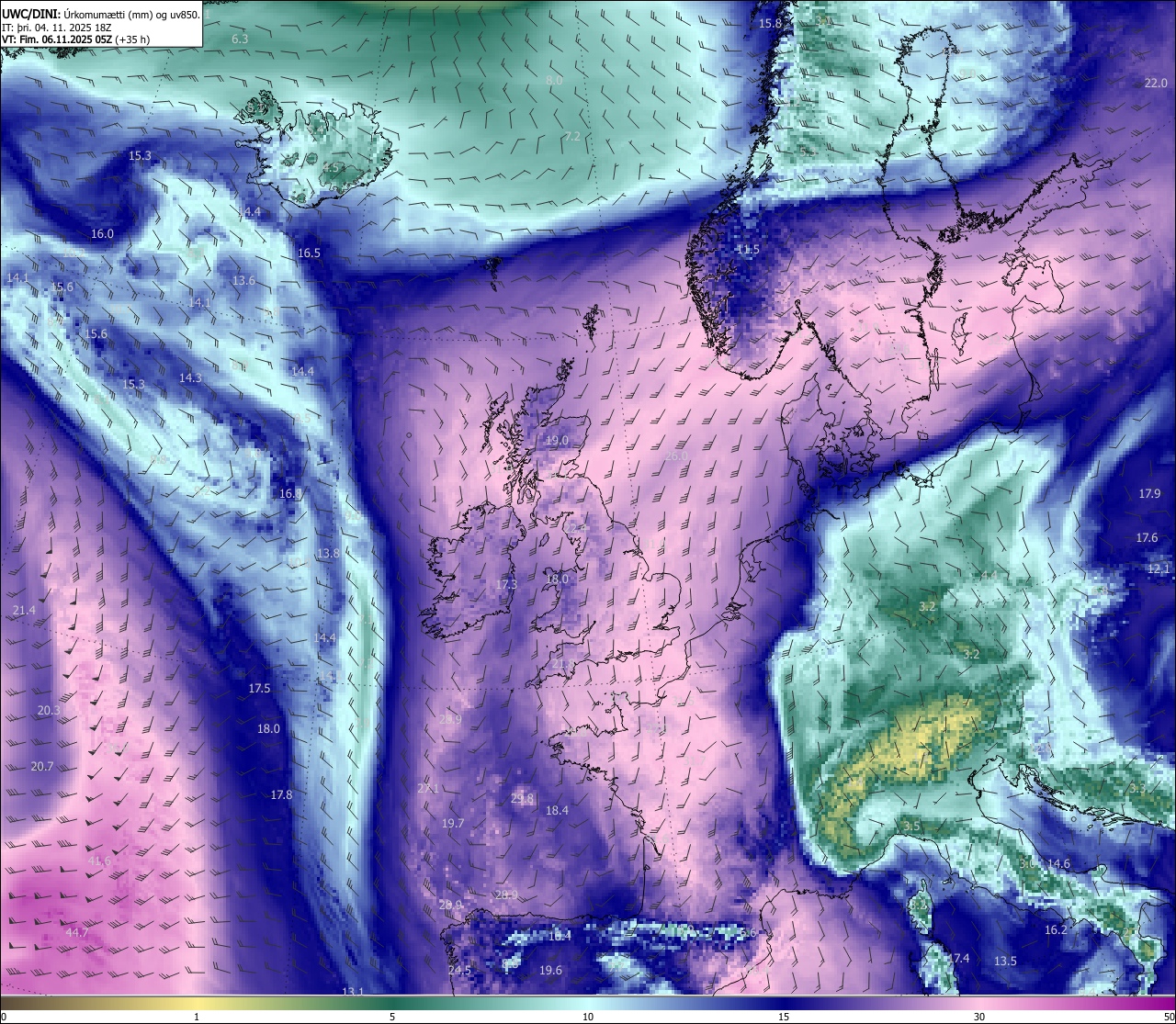This screenshot has height=1024, width=1176.
Task: Click the 19.0 value over Scotland
Action: click(557, 441)
